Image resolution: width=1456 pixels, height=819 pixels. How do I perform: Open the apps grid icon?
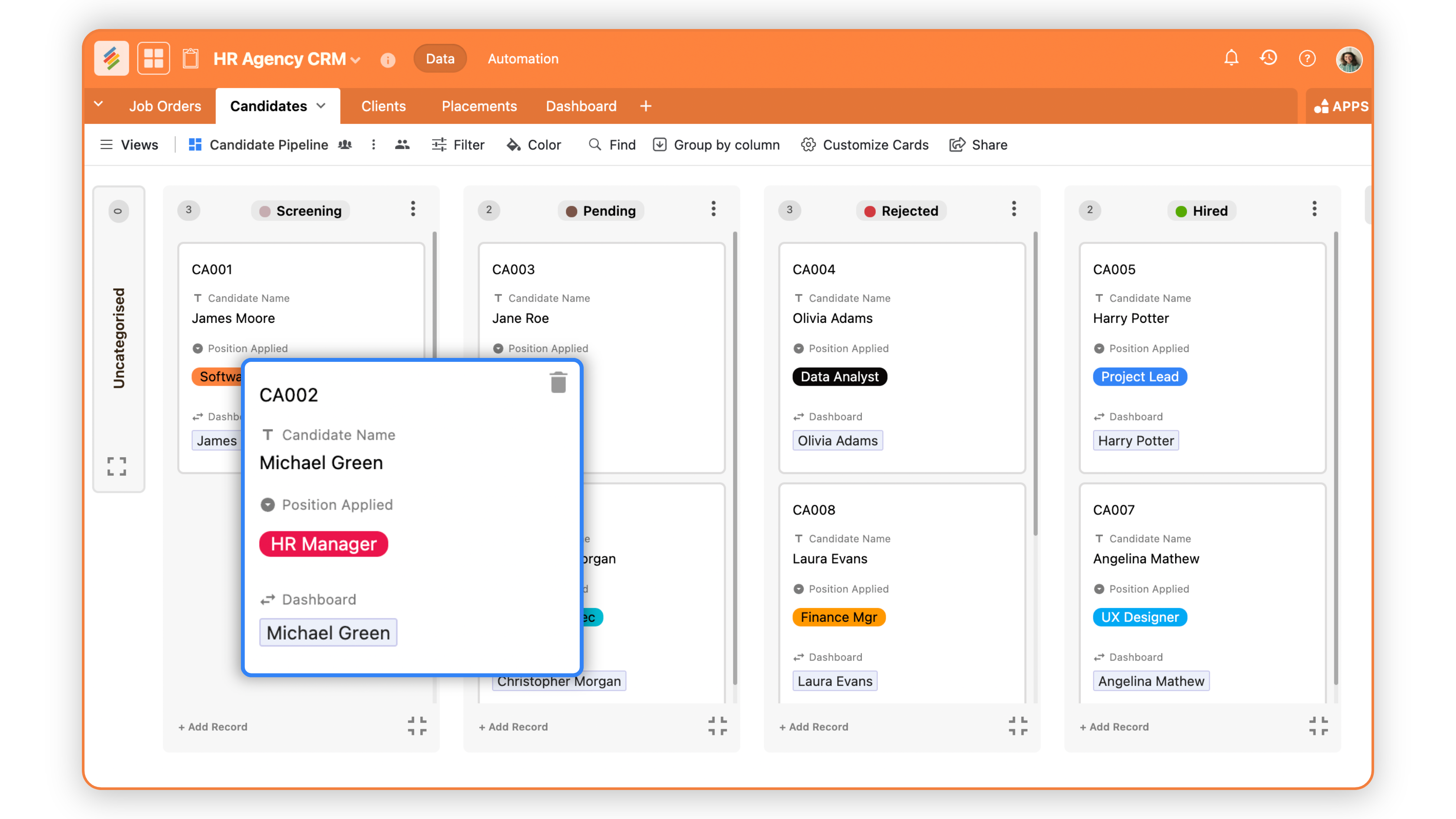click(153, 58)
